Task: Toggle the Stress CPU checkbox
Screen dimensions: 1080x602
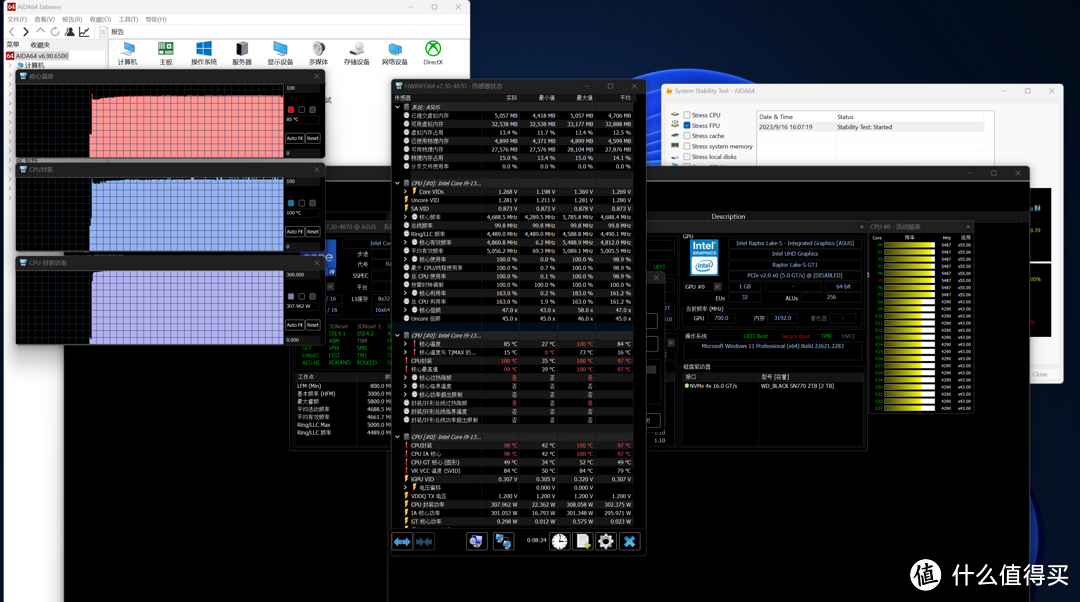Action: click(x=687, y=115)
